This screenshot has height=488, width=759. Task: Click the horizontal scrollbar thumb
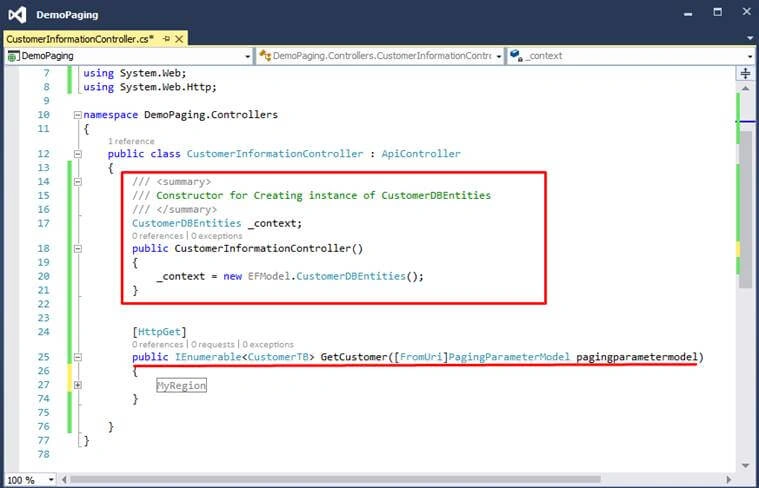pyautogui.click(x=336, y=480)
